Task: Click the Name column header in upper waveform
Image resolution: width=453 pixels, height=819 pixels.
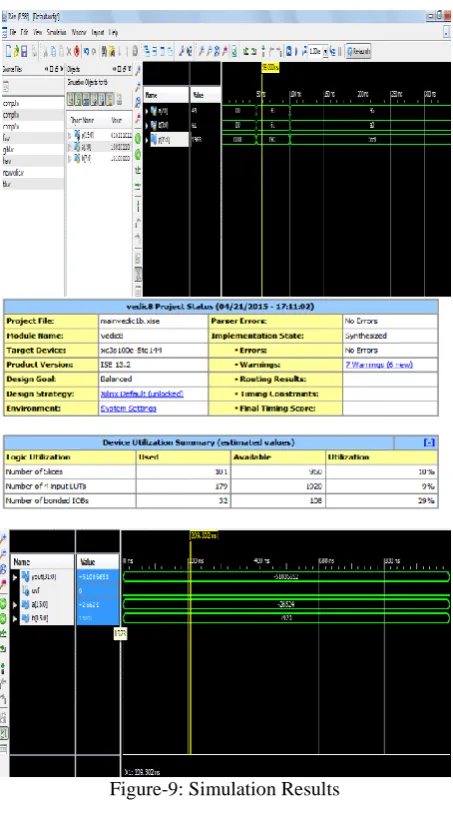Action: point(166,95)
